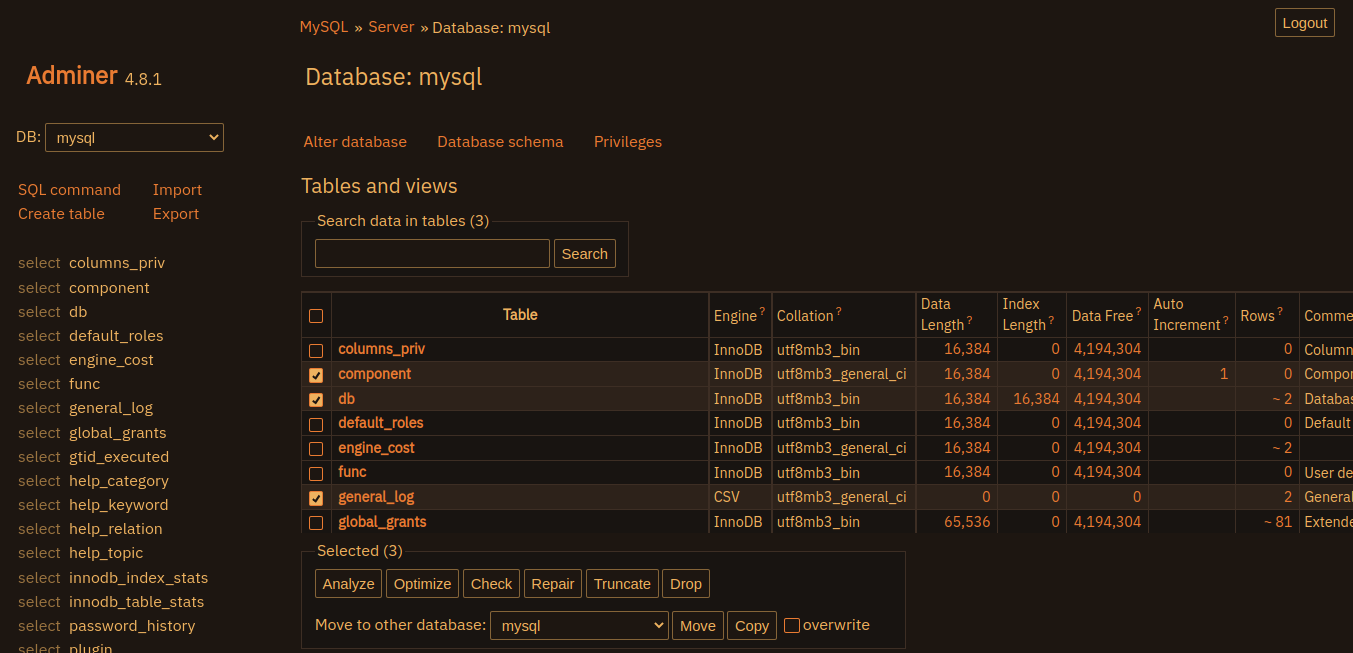Open help_topic table in sidebar
The width and height of the screenshot is (1353, 653).
(106, 553)
